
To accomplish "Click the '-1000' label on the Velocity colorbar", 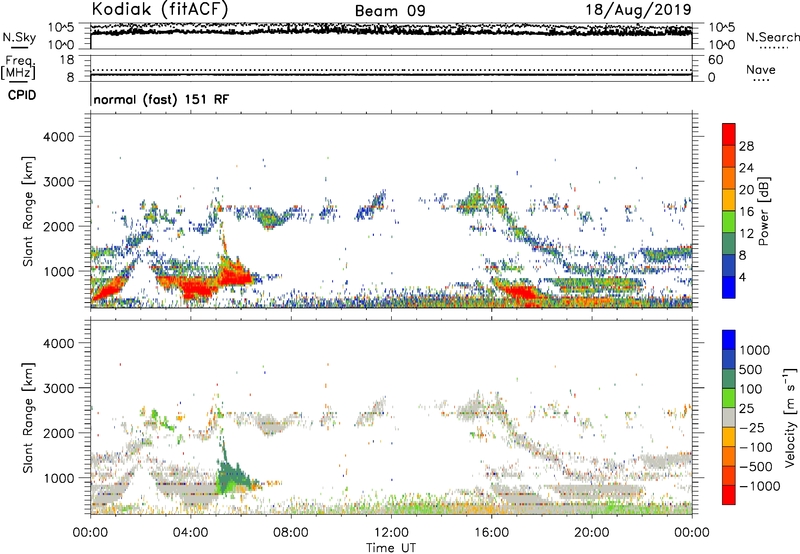I will [759, 486].
